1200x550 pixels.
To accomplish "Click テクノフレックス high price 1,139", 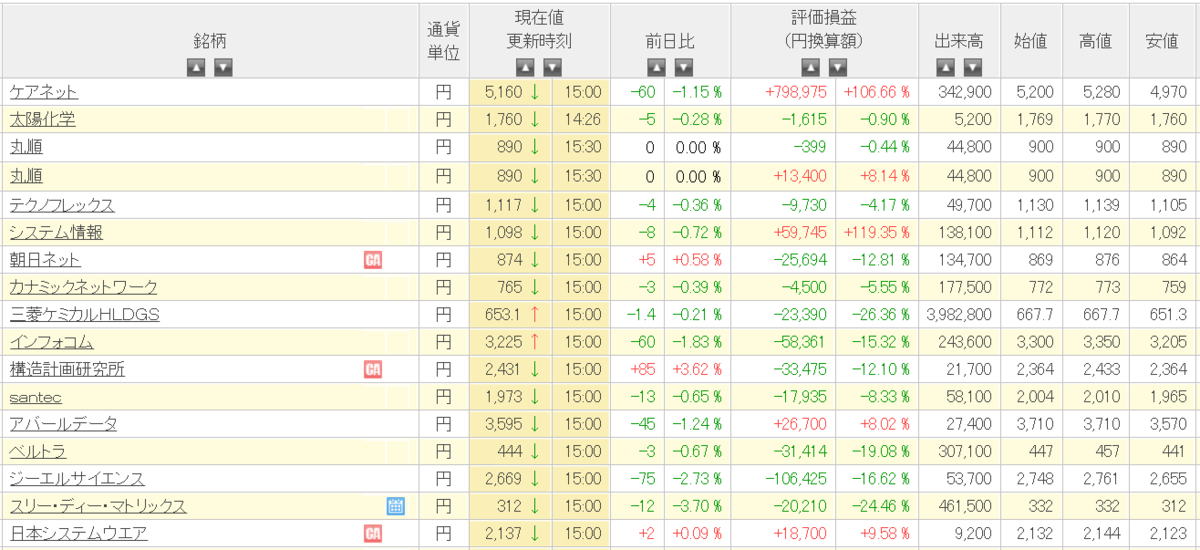I will coord(1099,205).
